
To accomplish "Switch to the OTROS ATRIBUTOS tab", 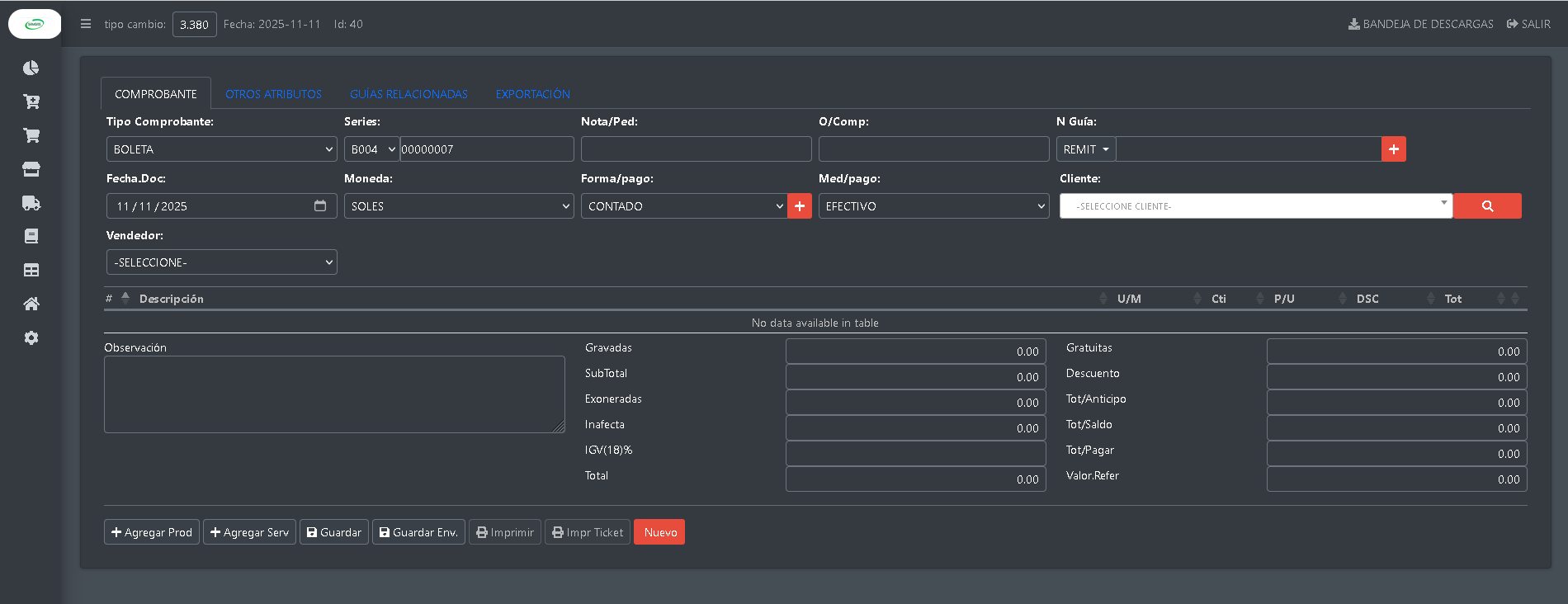I will 273,94.
